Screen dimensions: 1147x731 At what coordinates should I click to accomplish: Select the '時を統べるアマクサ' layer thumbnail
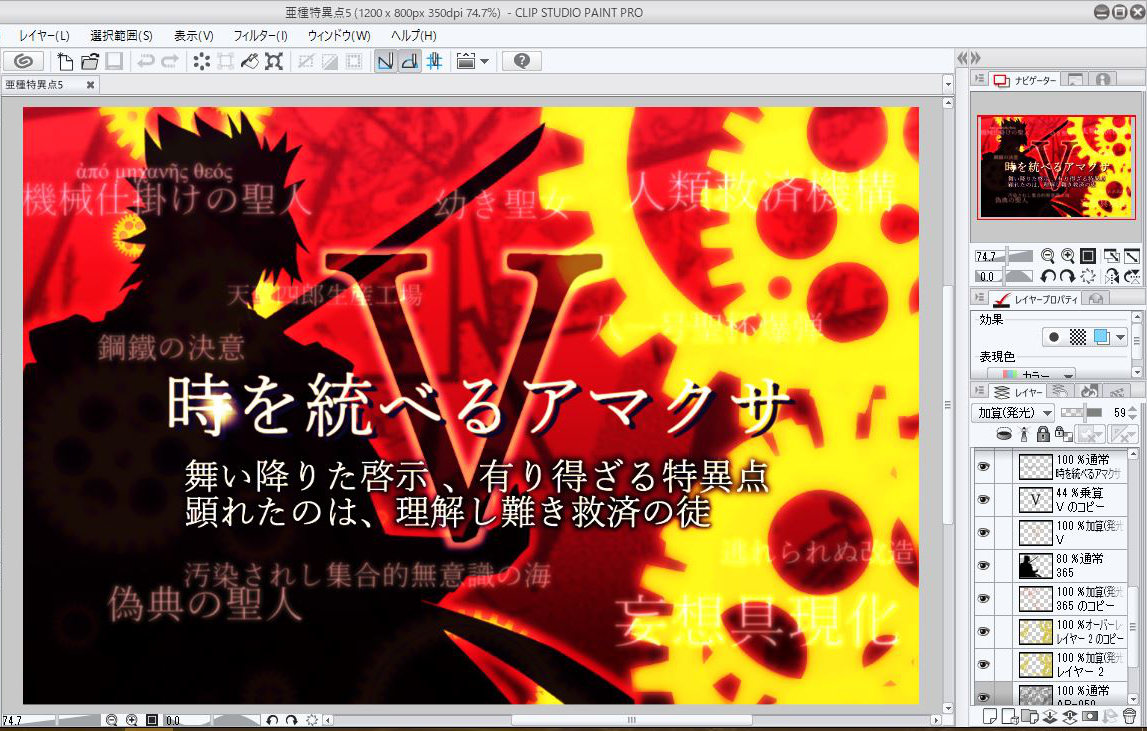[x=1035, y=466]
